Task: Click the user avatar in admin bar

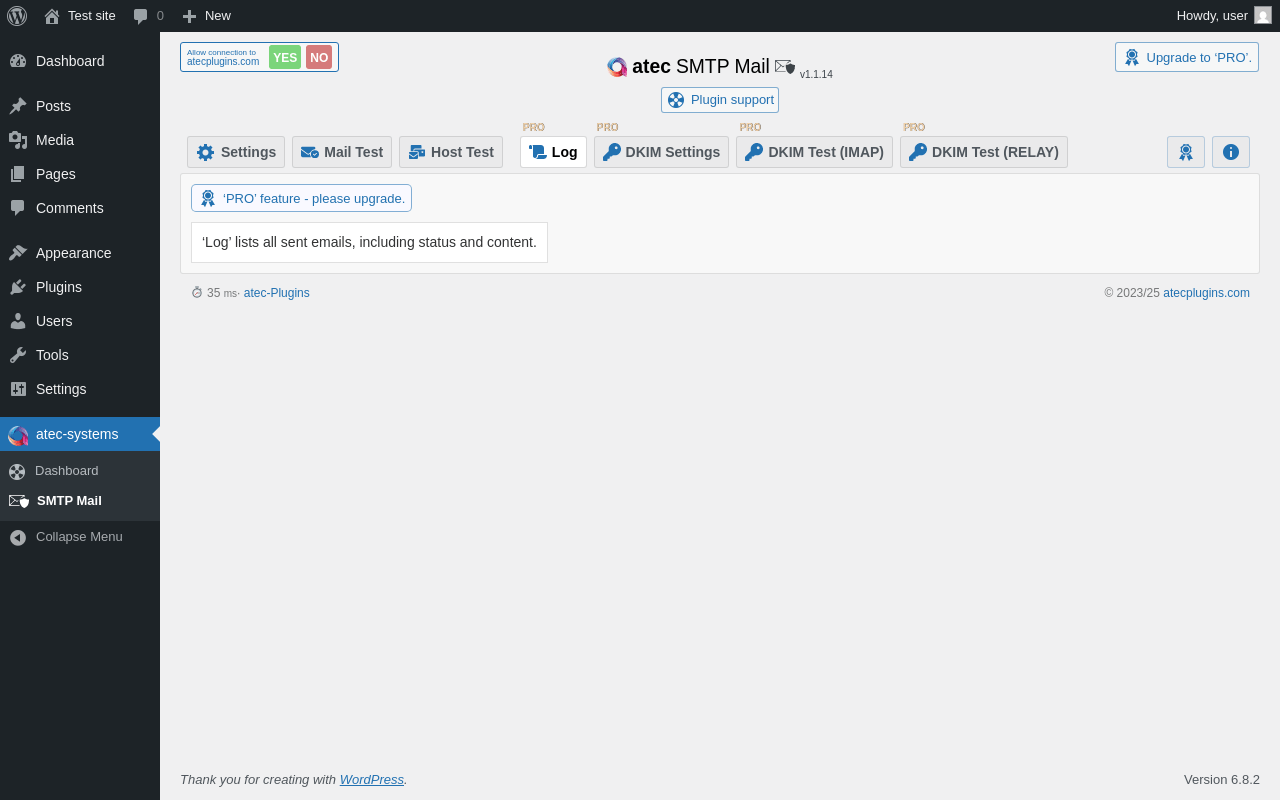Action: [1263, 15]
